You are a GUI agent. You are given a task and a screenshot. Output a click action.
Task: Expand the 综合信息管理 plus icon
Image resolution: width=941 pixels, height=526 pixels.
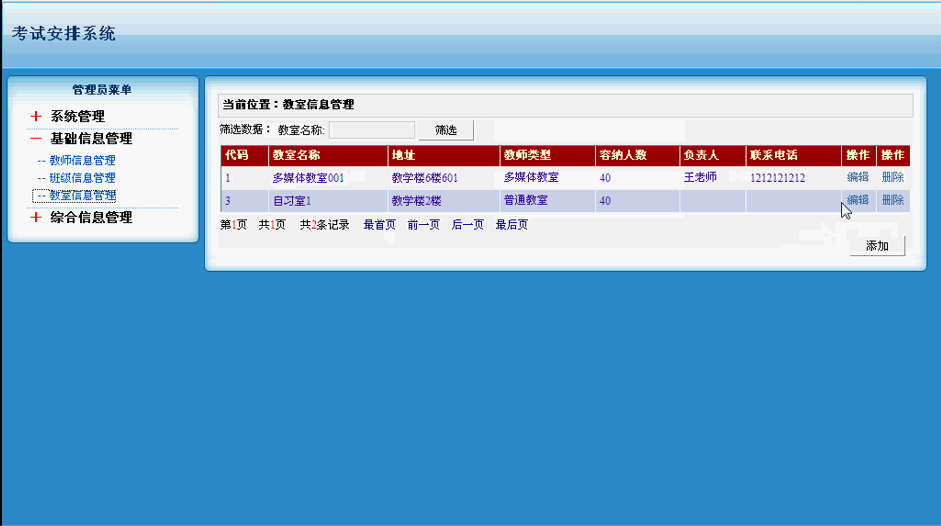[36, 217]
